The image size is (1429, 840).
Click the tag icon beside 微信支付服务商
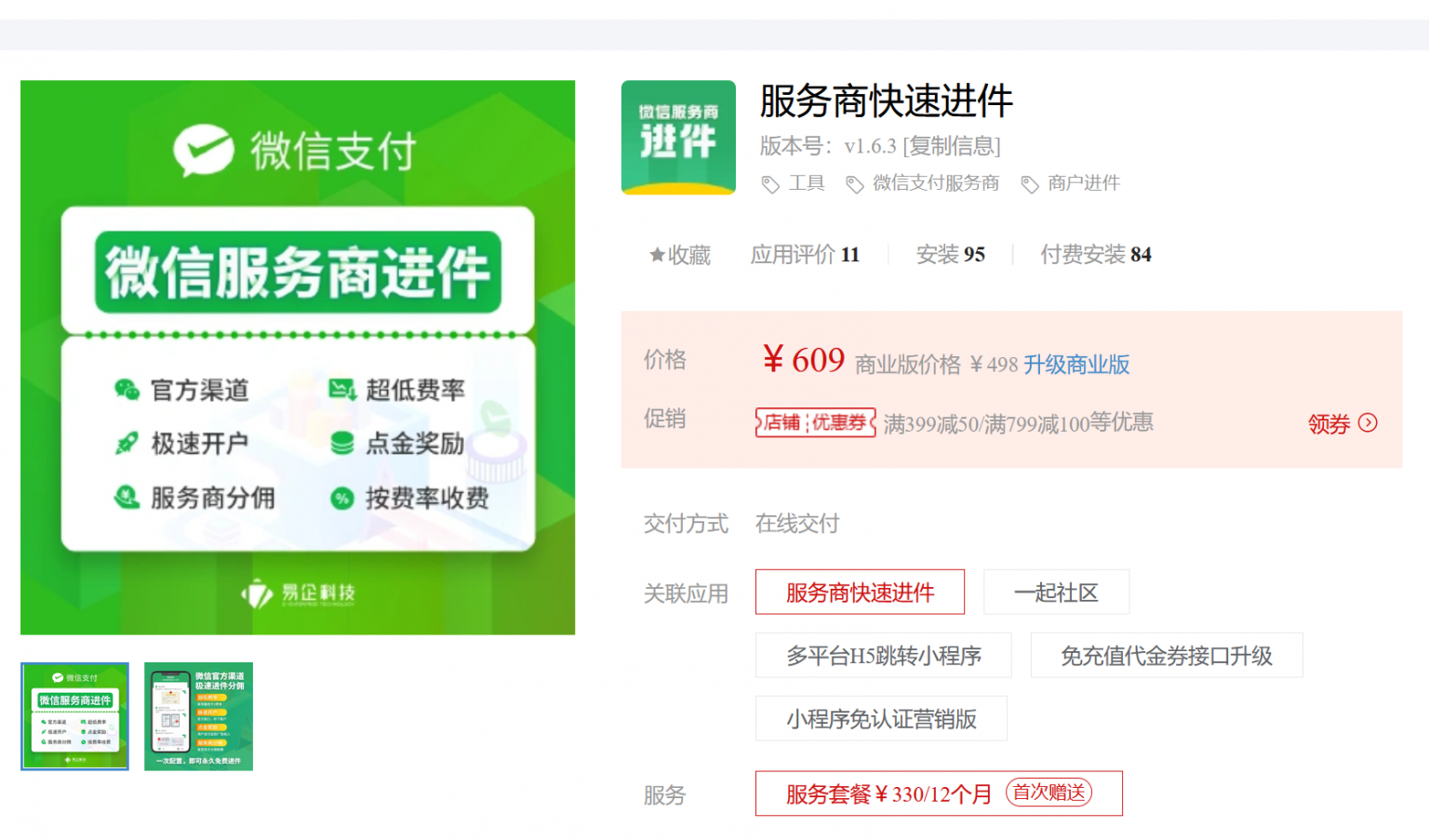click(854, 184)
